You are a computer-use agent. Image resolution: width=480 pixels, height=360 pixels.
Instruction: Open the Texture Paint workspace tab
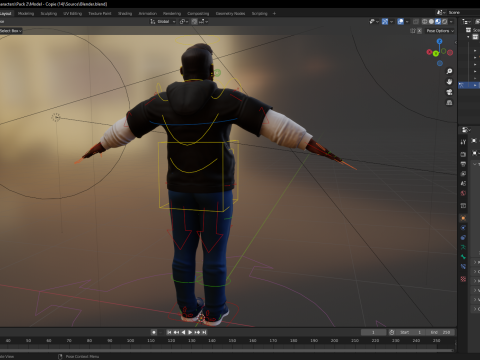[100, 13]
